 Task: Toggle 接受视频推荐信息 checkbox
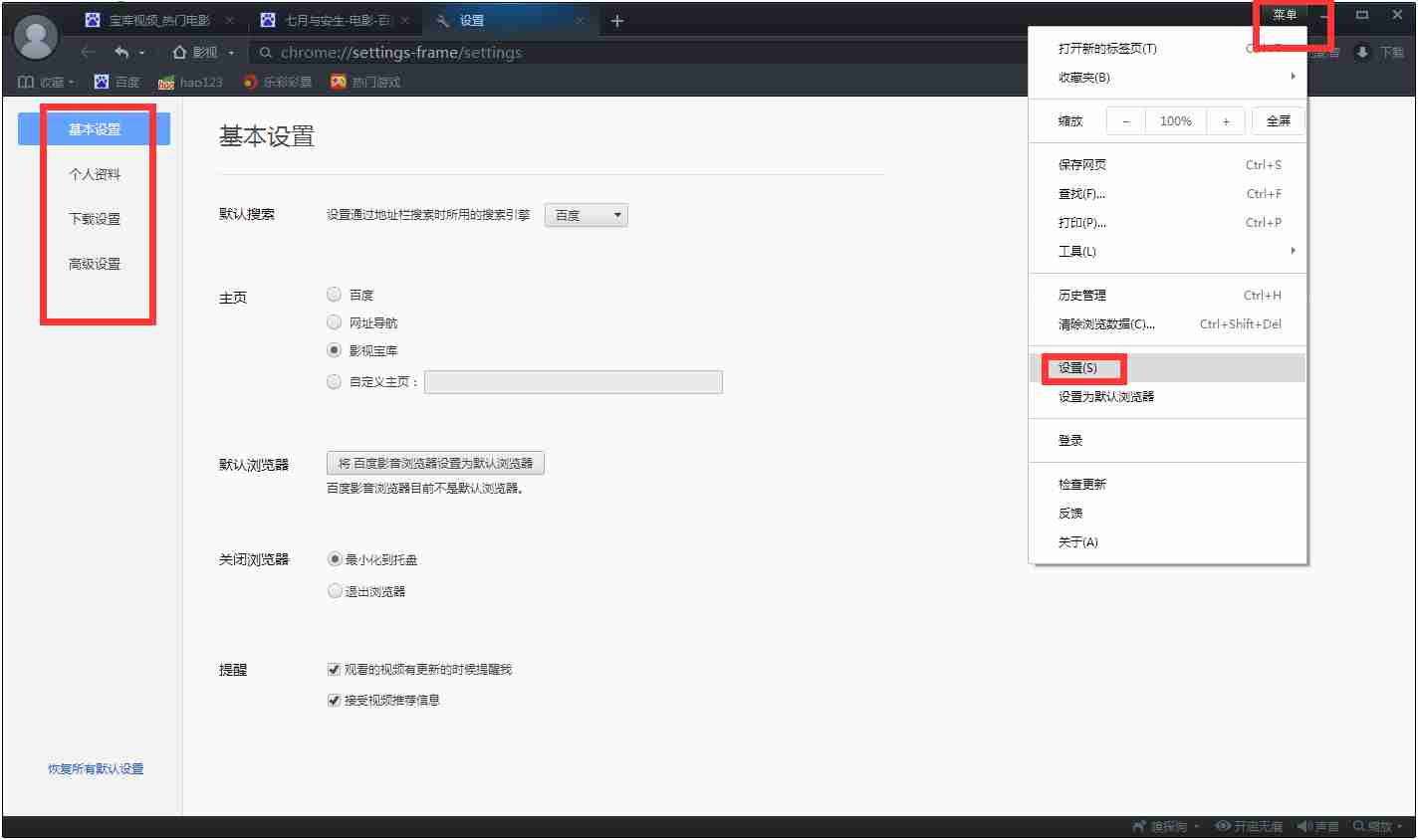tap(334, 701)
